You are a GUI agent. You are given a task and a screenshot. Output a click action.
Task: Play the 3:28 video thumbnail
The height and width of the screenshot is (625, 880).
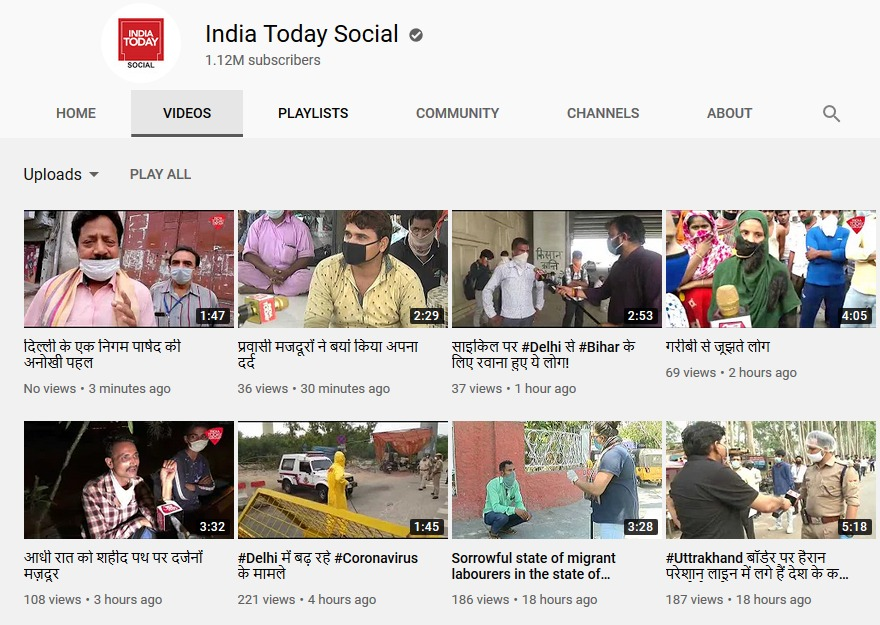click(x=557, y=480)
